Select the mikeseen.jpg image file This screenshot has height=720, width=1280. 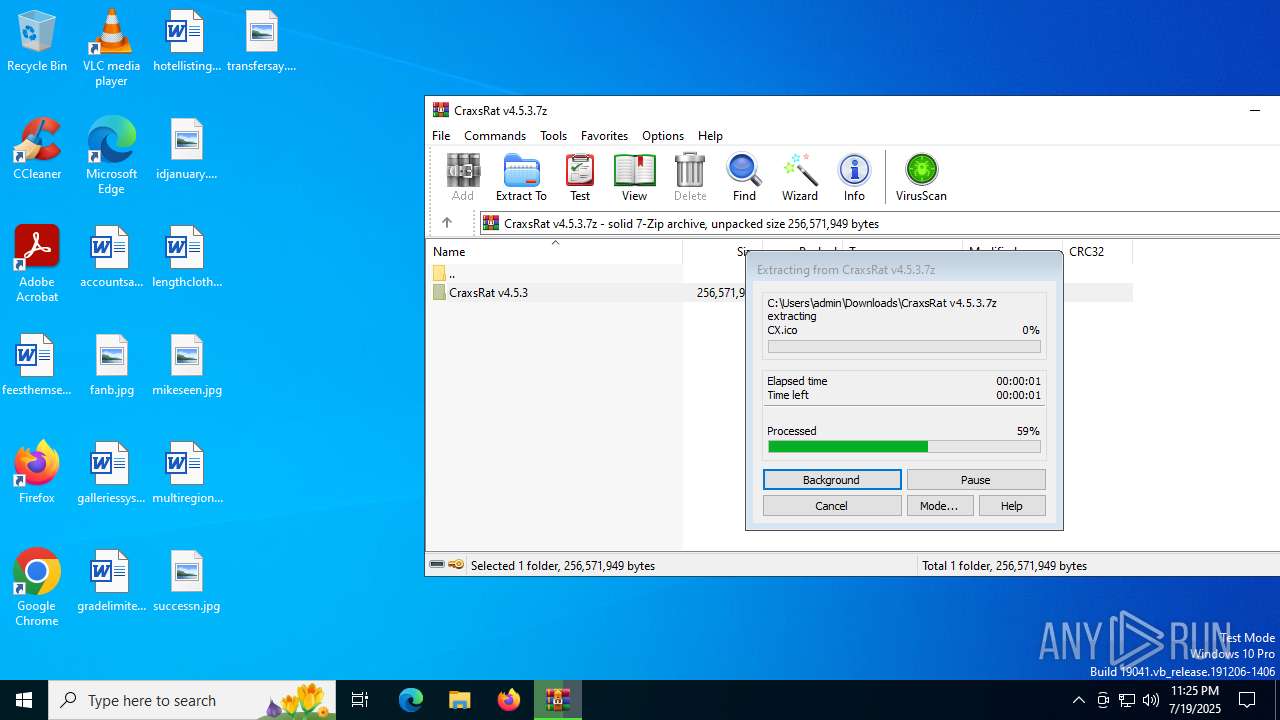pos(186,365)
